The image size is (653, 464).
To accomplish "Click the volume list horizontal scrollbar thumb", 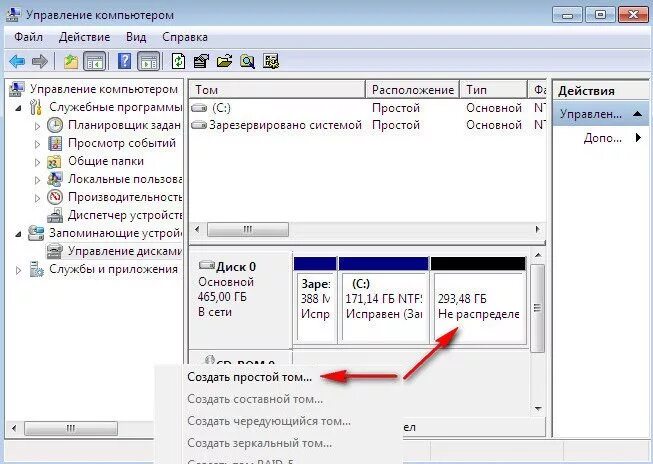I will point(248,230).
